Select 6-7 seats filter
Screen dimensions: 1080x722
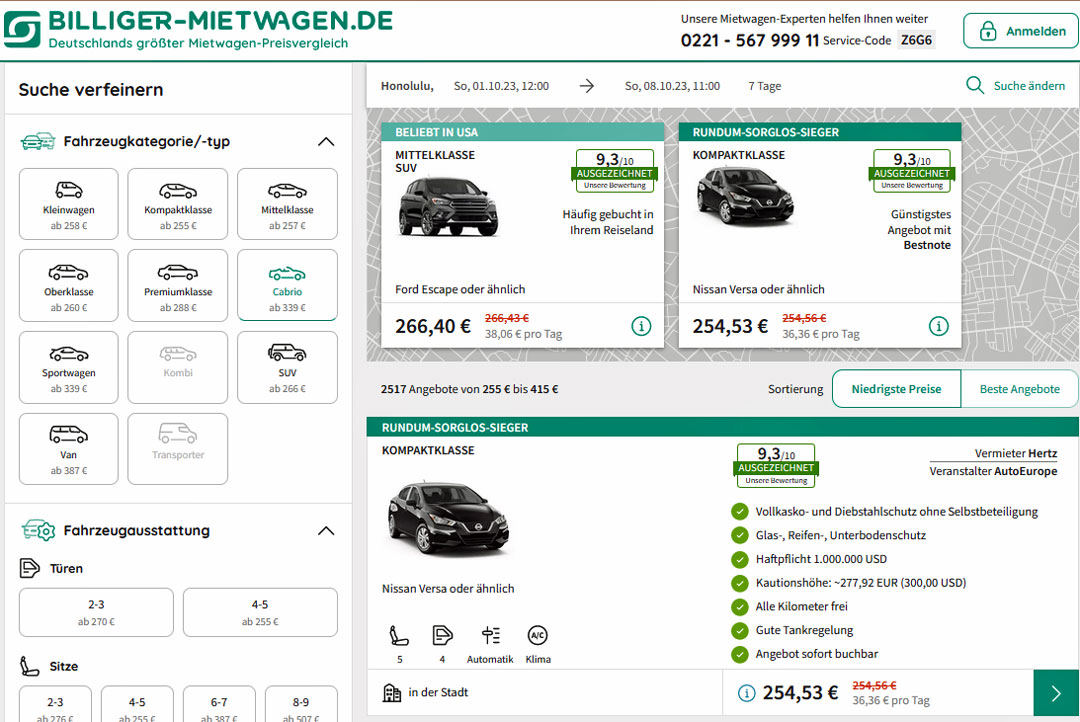[219, 704]
